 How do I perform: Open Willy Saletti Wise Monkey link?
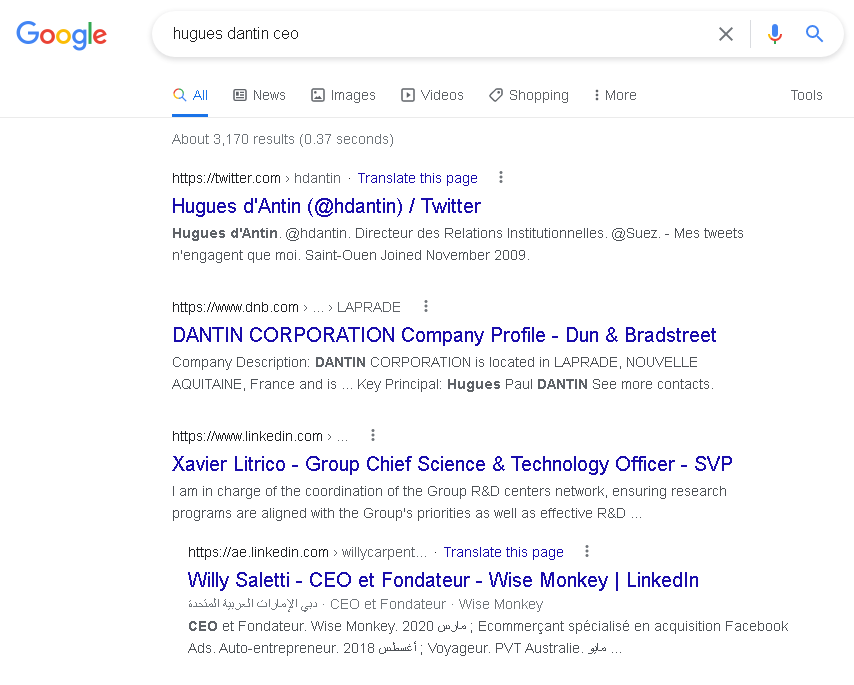[x=443, y=580]
